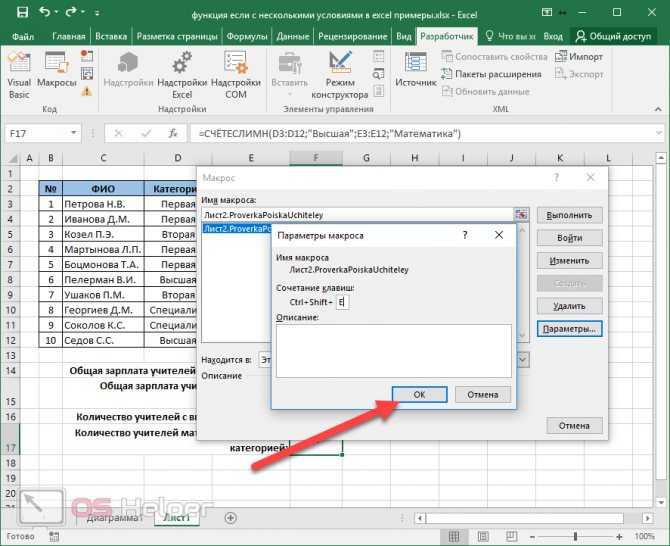Click Отмена button in Макрос dialog
670x546 pixels.
(574, 426)
